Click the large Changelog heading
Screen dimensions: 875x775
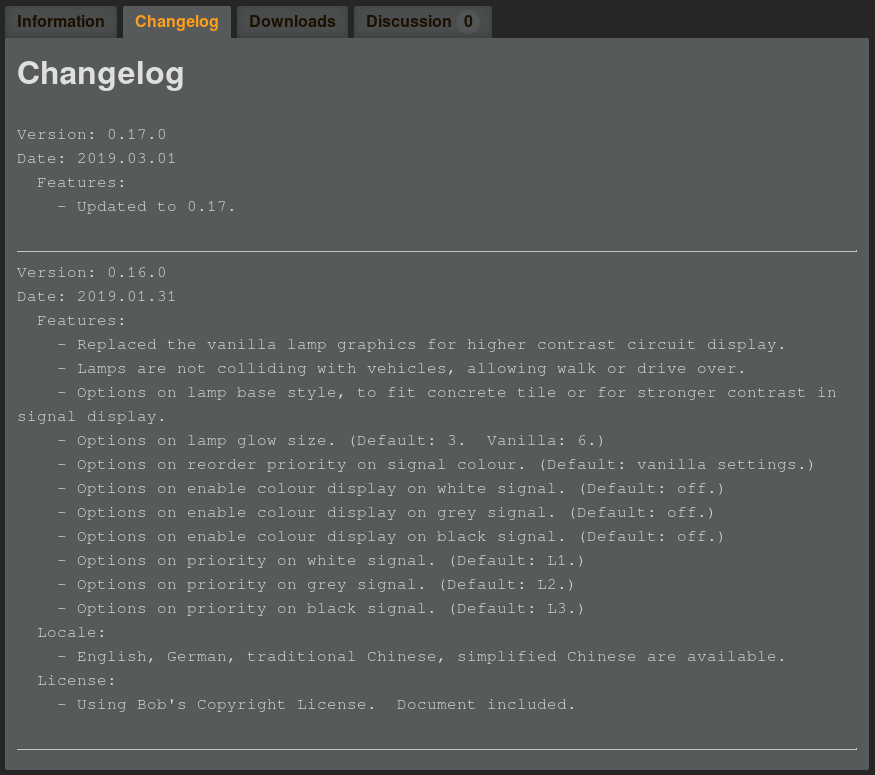click(101, 74)
